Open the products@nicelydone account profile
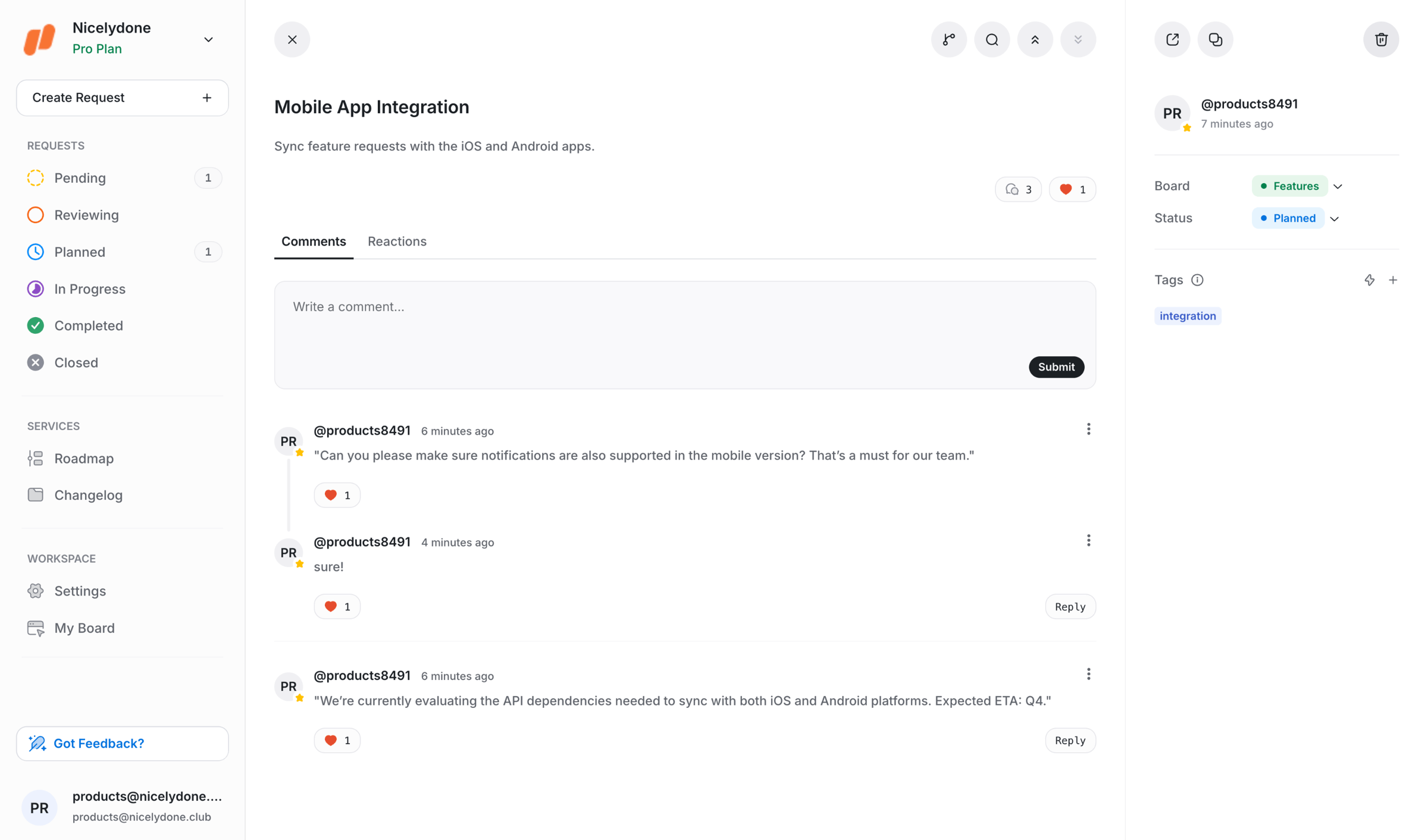 click(x=123, y=806)
